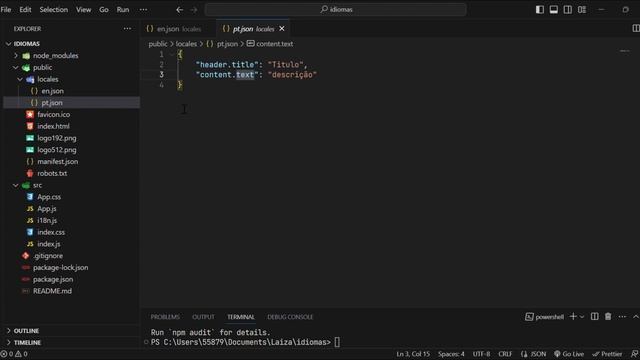Open the View menu
640x360 pixels.
[83, 9]
